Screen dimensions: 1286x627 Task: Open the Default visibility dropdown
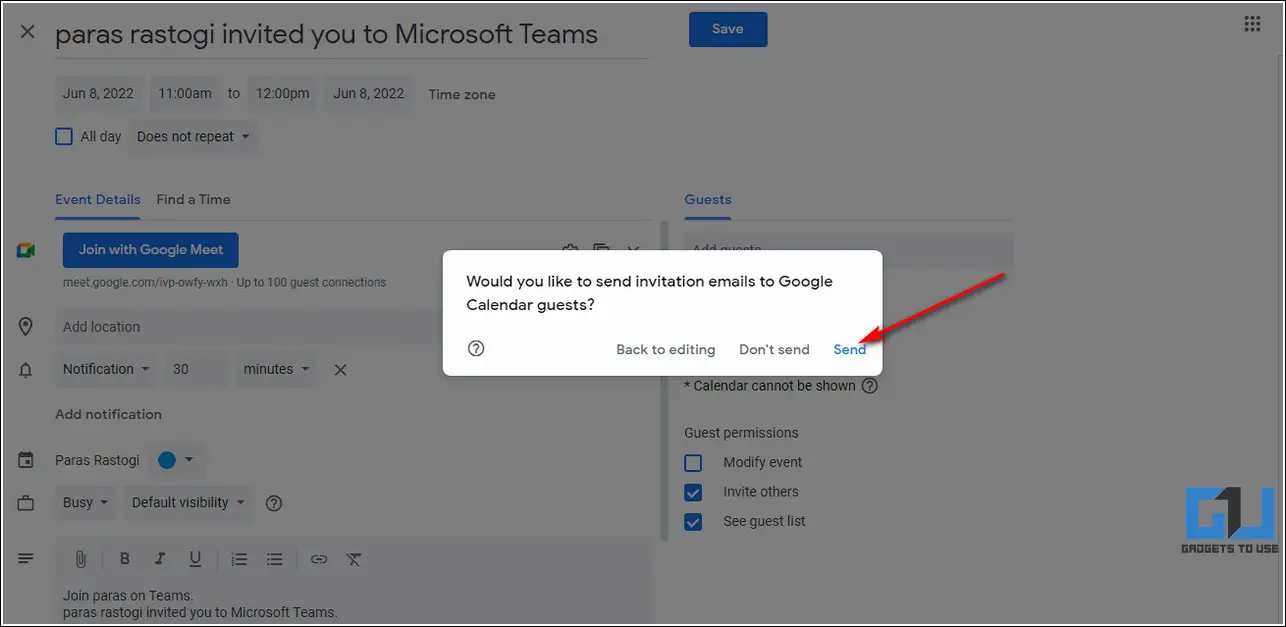[x=189, y=503]
